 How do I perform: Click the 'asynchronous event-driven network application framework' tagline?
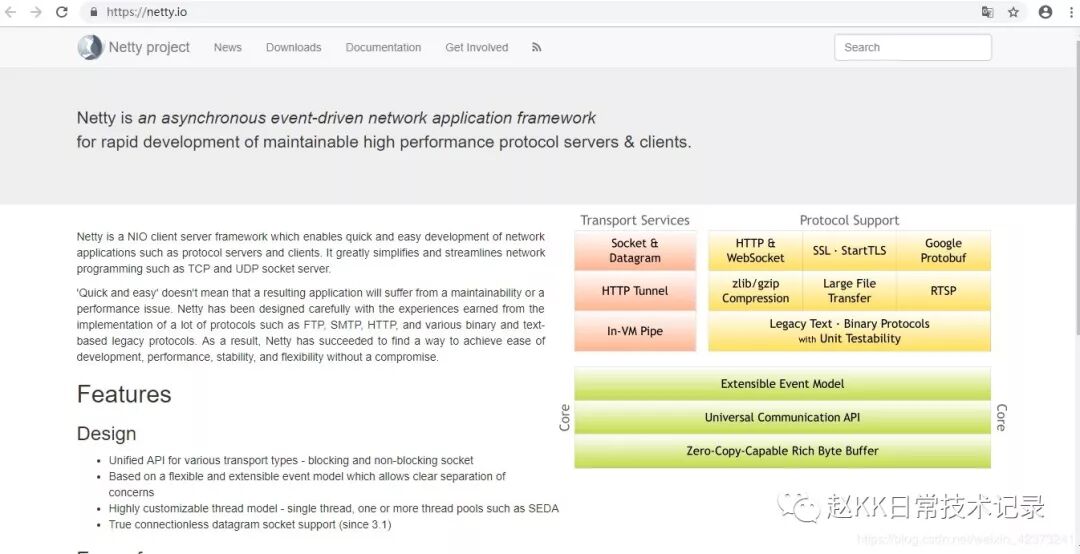pos(366,118)
